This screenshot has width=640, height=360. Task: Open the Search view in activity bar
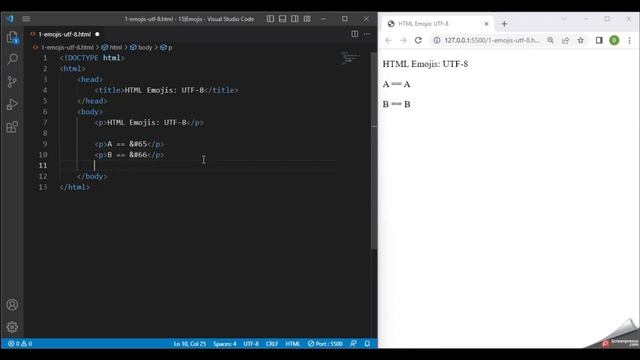(12, 59)
